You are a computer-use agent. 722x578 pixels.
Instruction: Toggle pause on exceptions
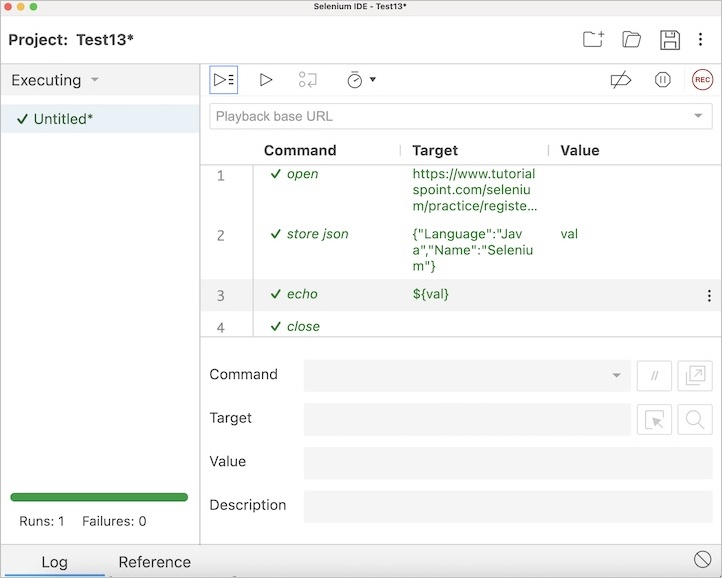point(662,80)
